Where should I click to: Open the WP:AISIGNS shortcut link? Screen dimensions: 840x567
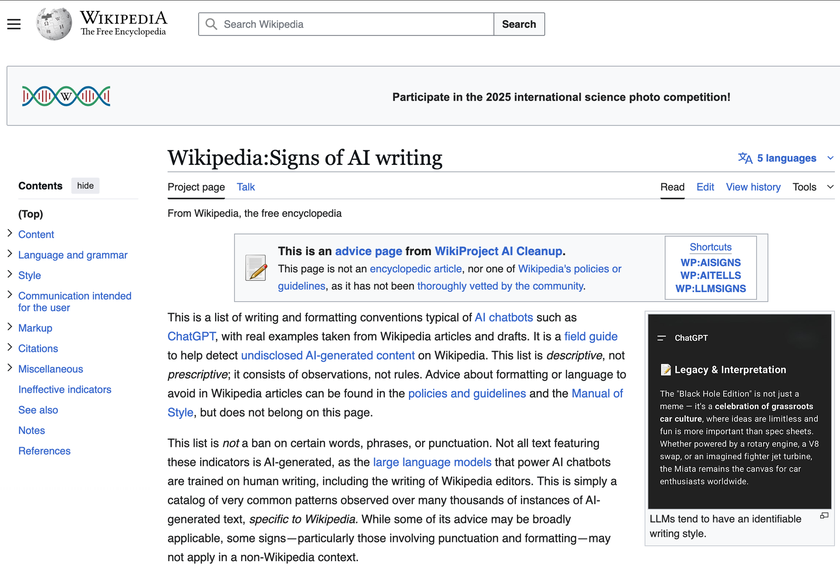[x=710, y=263]
